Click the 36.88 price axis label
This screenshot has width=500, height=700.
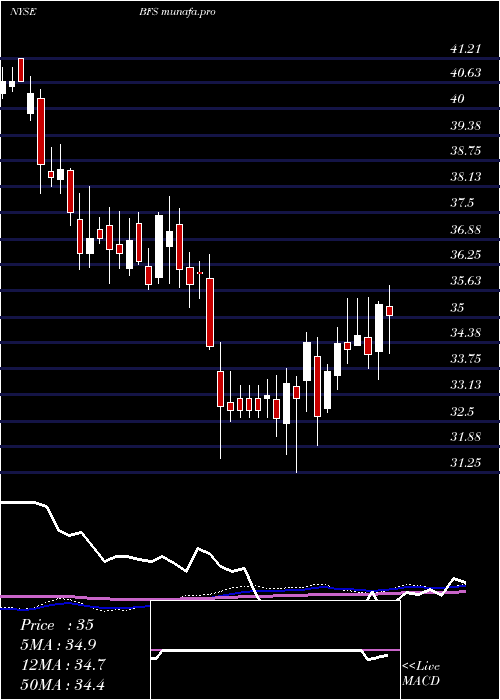point(466,229)
